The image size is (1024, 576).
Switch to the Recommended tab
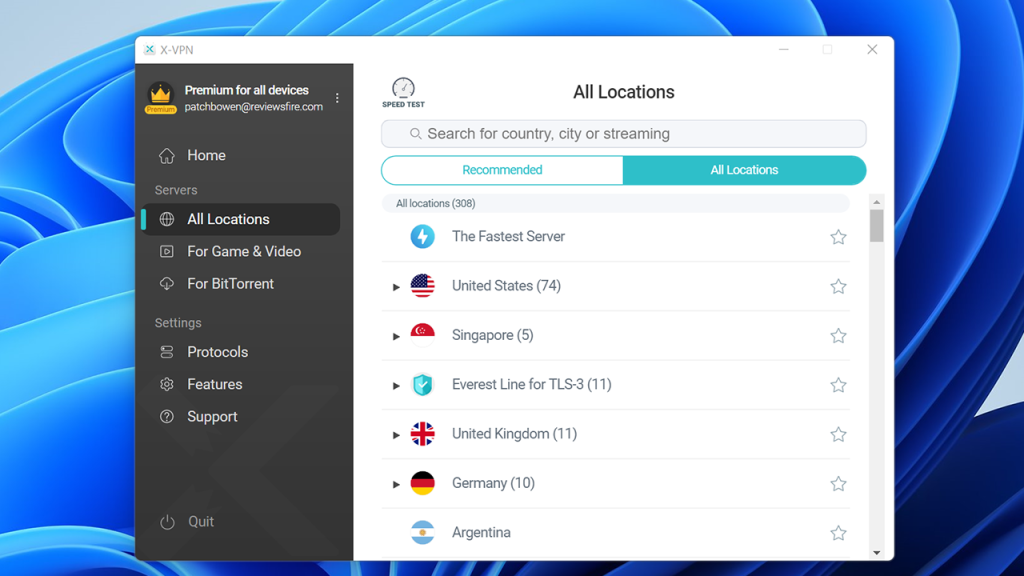(x=502, y=170)
